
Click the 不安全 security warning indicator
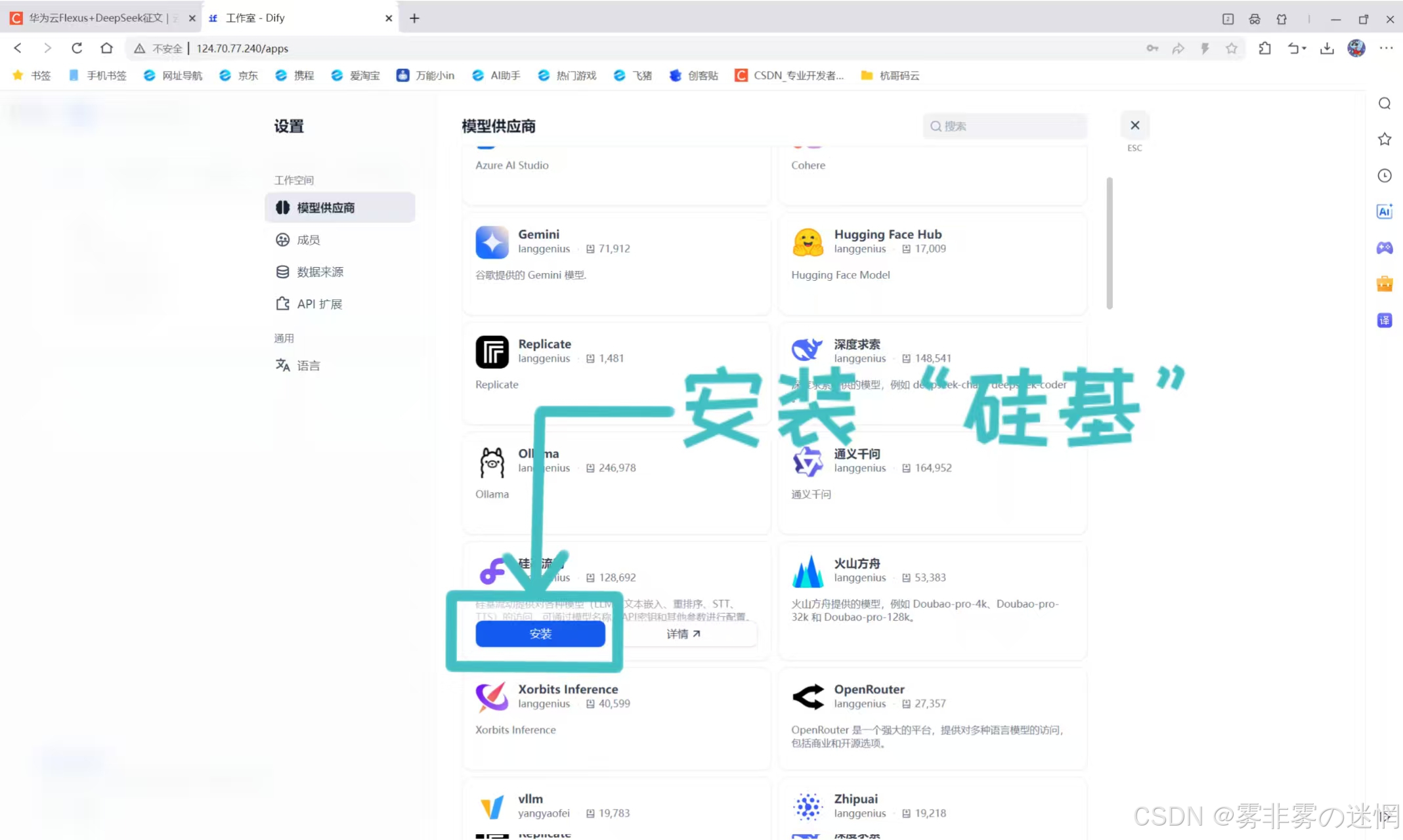click(158, 49)
